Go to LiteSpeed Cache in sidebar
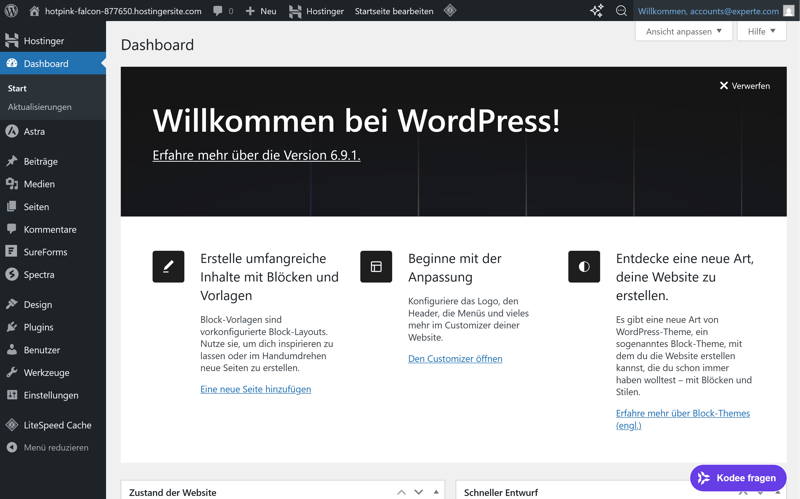This screenshot has width=800, height=499. [x=57, y=425]
